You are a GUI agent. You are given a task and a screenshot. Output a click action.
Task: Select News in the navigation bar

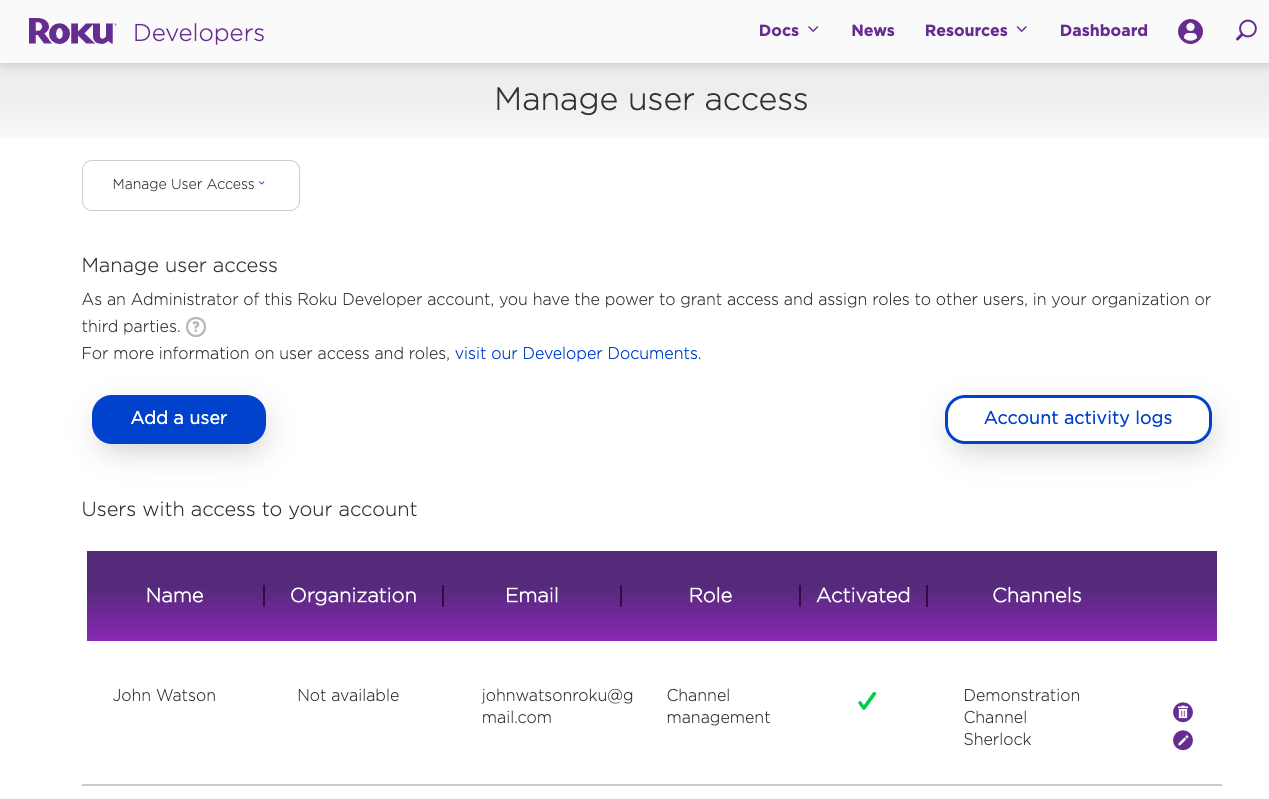click(872, 30)
